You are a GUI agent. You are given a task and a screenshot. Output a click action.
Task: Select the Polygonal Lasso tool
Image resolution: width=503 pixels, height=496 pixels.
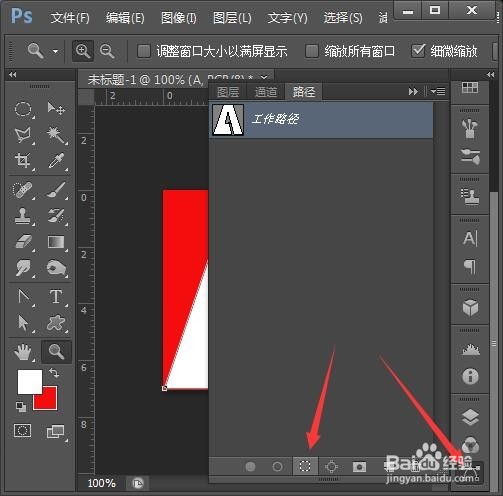point(23,135)
